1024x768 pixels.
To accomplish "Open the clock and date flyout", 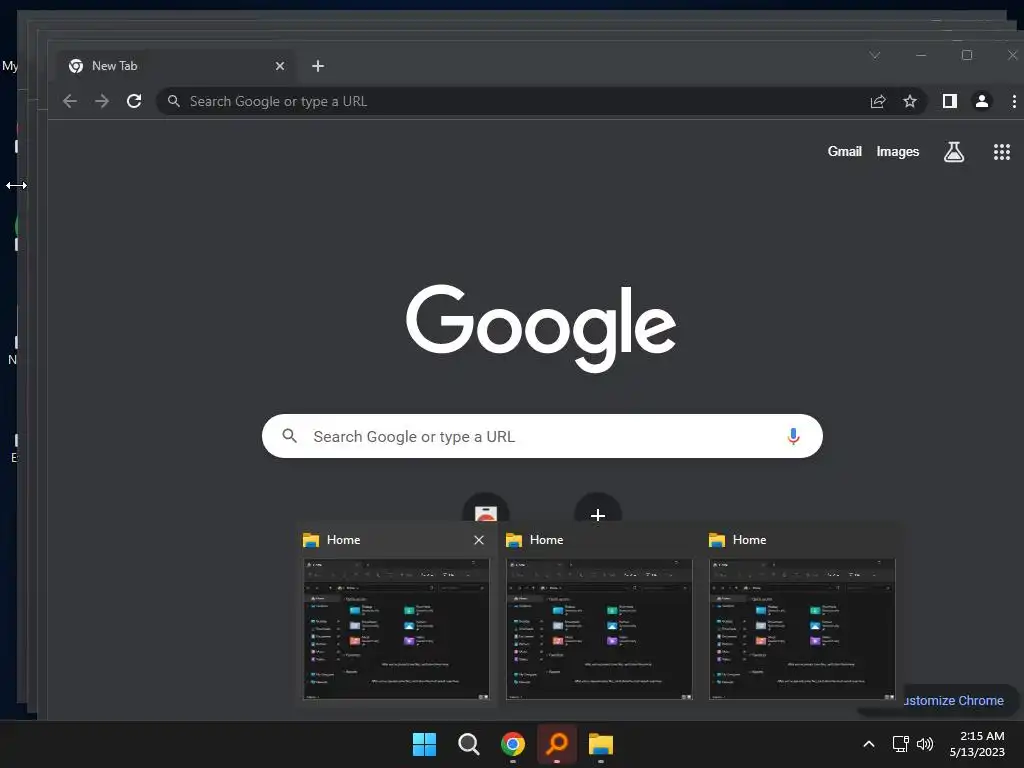I will 978,744.
